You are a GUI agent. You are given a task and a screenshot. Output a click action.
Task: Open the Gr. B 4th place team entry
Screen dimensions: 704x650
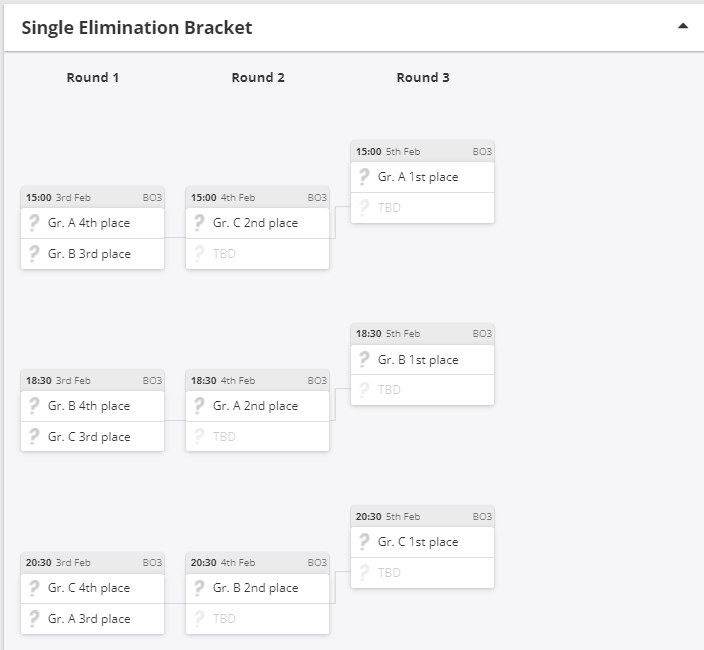click(90, 406)
